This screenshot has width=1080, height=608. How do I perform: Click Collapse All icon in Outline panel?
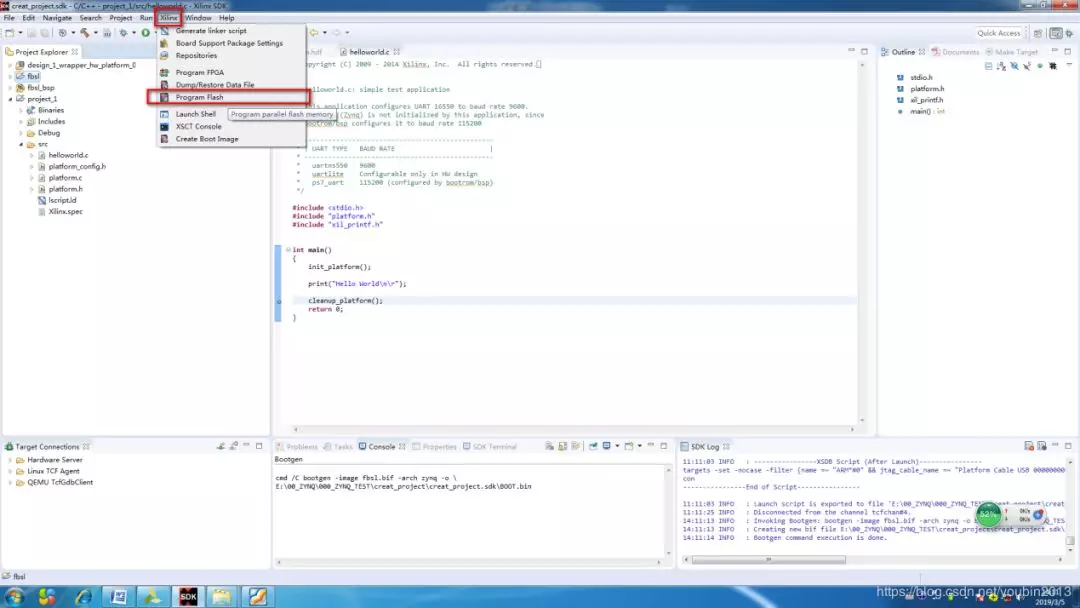pos(988,66)
